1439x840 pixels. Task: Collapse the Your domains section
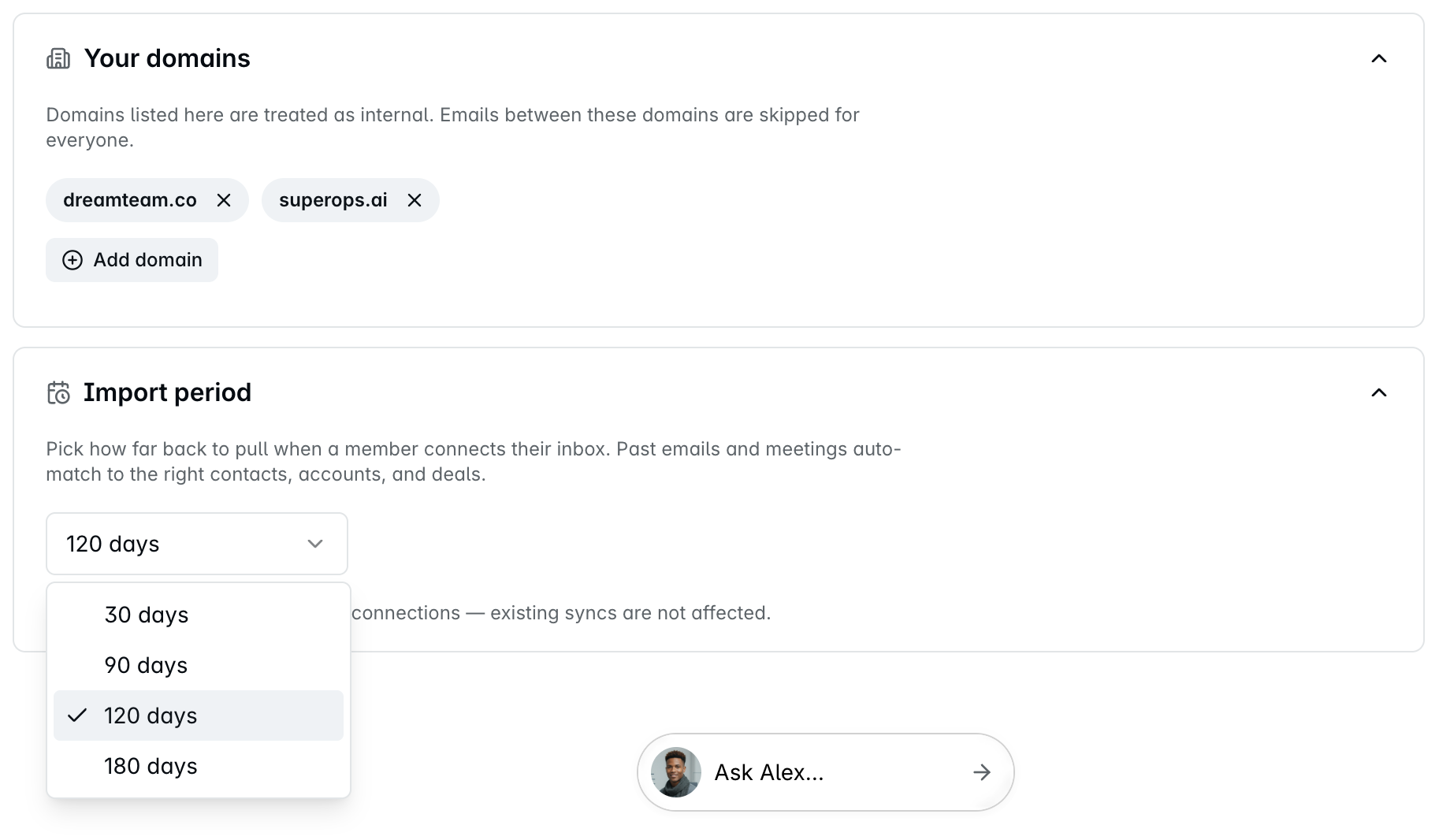1378,58
